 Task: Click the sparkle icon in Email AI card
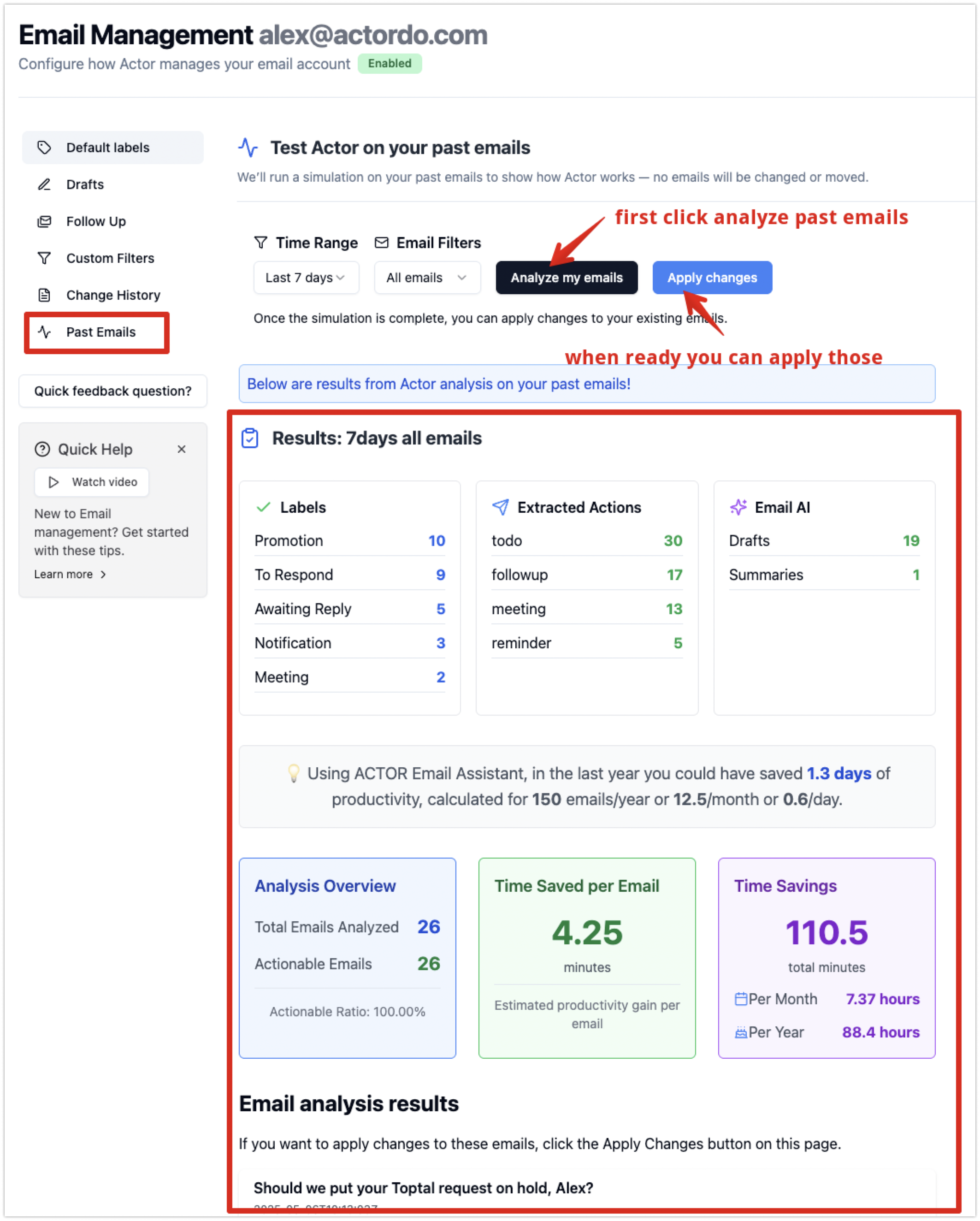[738, 507]
